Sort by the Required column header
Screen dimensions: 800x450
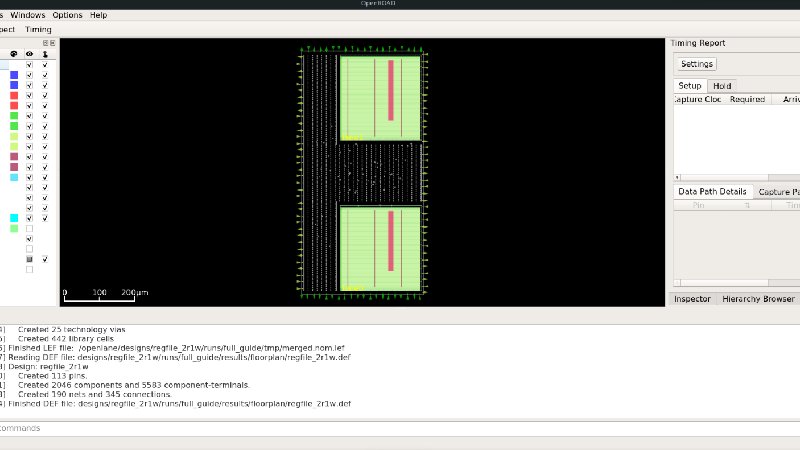(x=747, y=99)
